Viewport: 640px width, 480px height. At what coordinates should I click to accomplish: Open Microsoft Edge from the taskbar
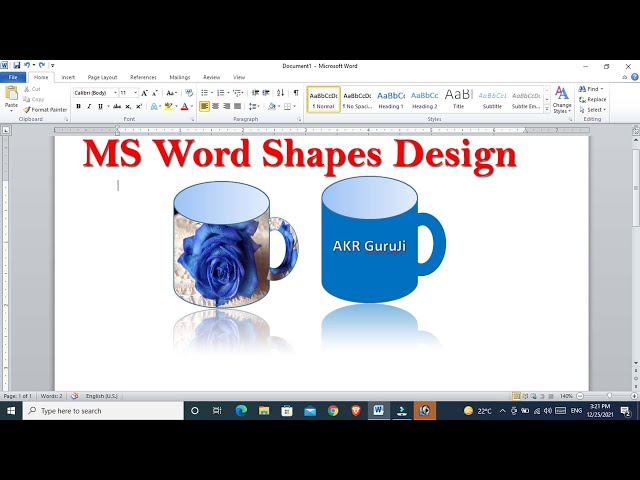tap(241, 411)
